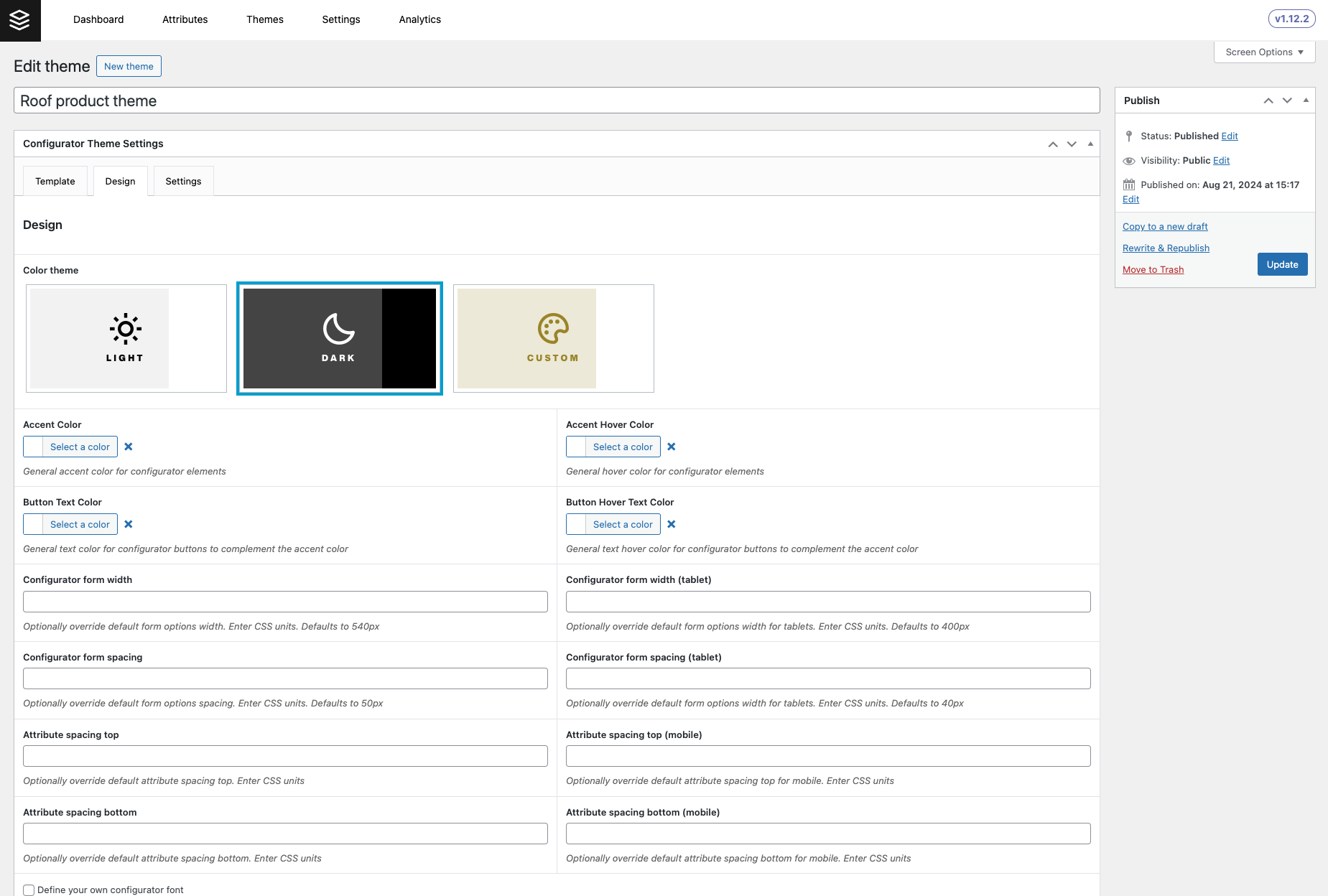Open Button Text Color picker

[70, 524]
